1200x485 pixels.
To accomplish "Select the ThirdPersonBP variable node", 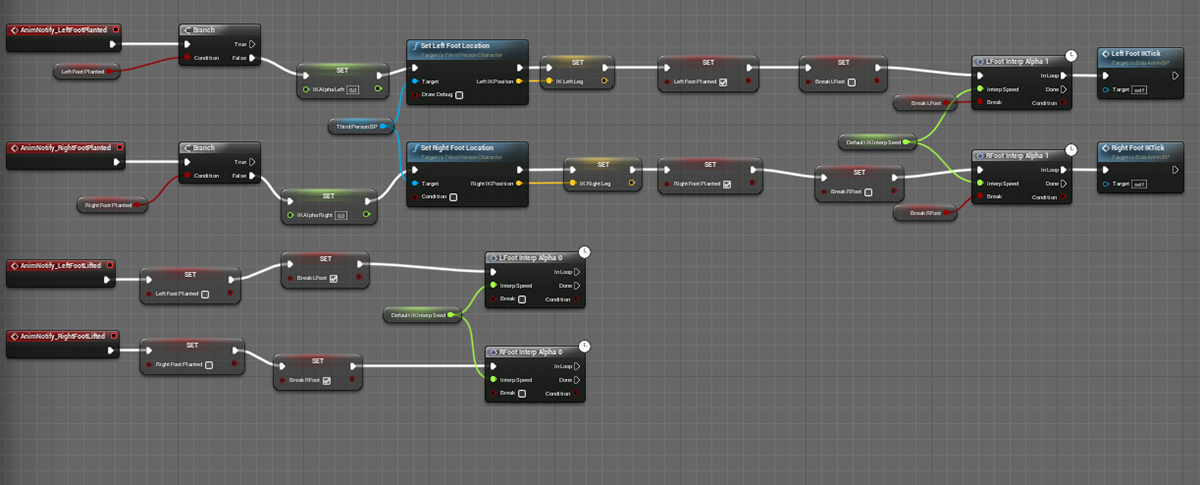I will (x=359, y=126).
